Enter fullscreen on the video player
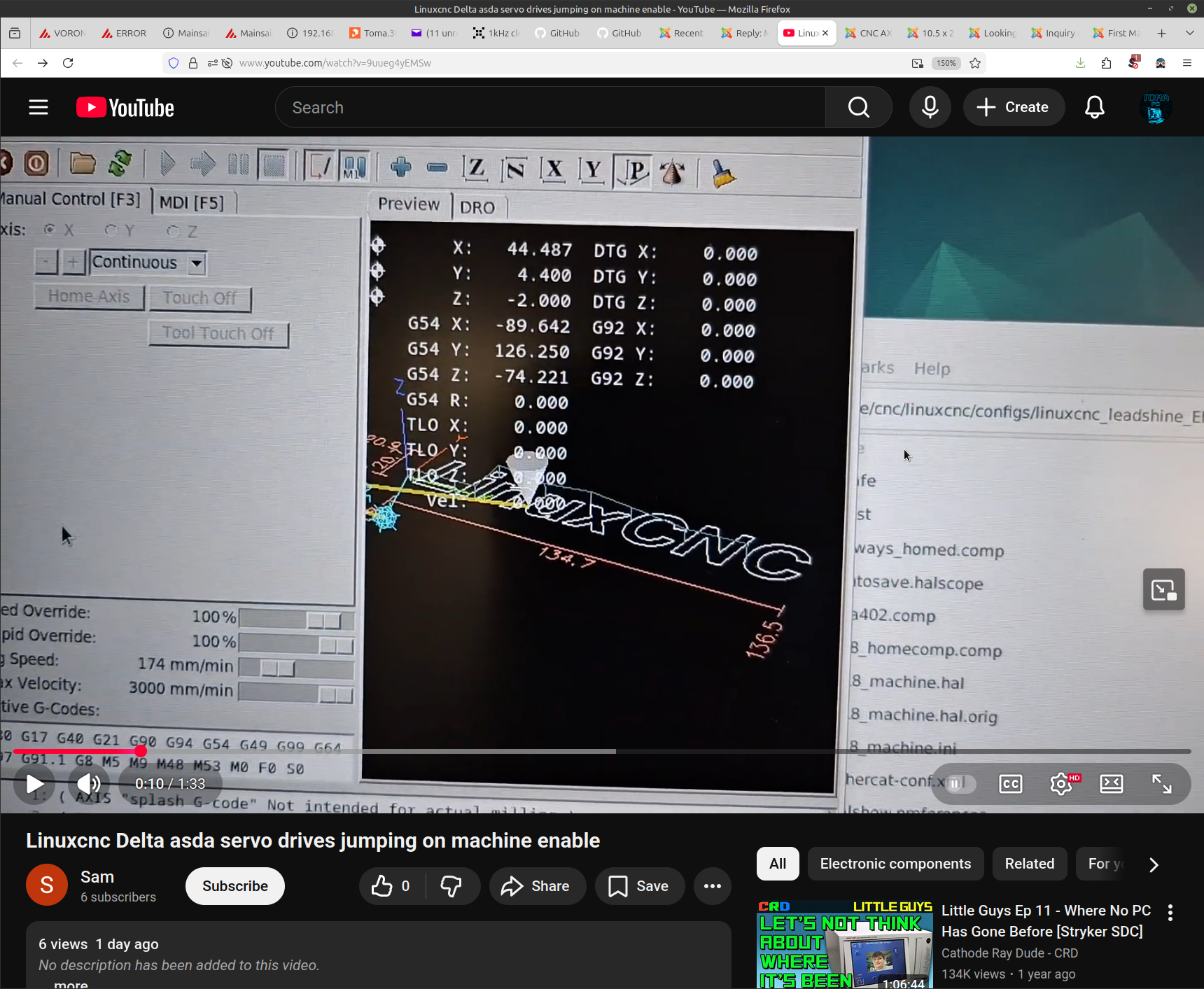This screenshot has height=989, width=1204. [x=1161, y=784]
